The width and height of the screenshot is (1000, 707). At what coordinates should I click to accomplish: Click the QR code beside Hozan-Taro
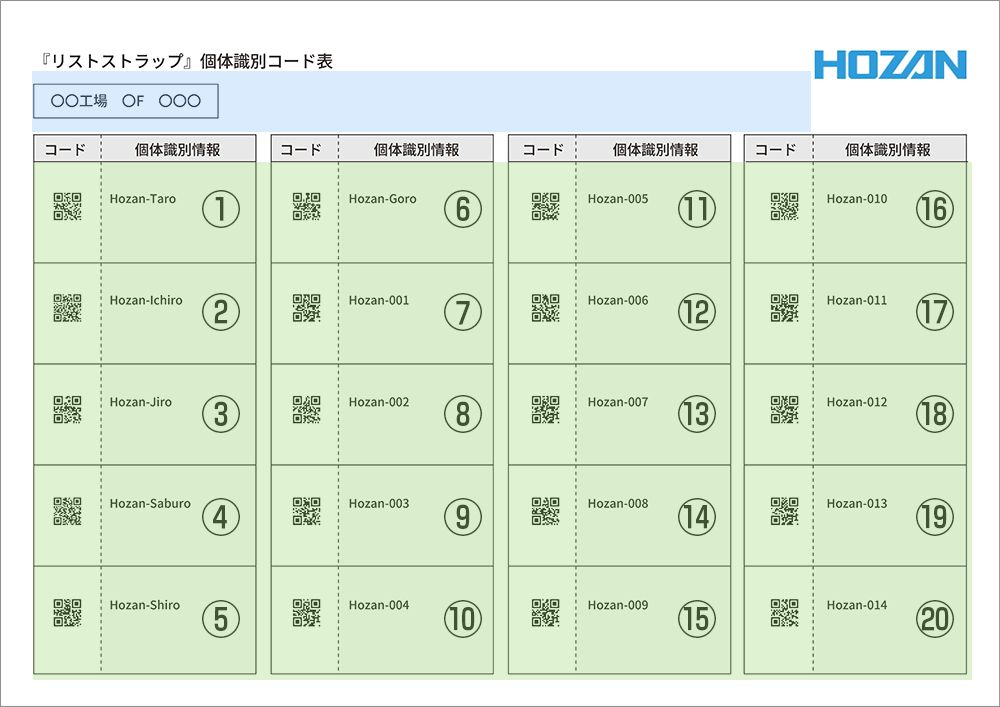(x=67, y=206)
